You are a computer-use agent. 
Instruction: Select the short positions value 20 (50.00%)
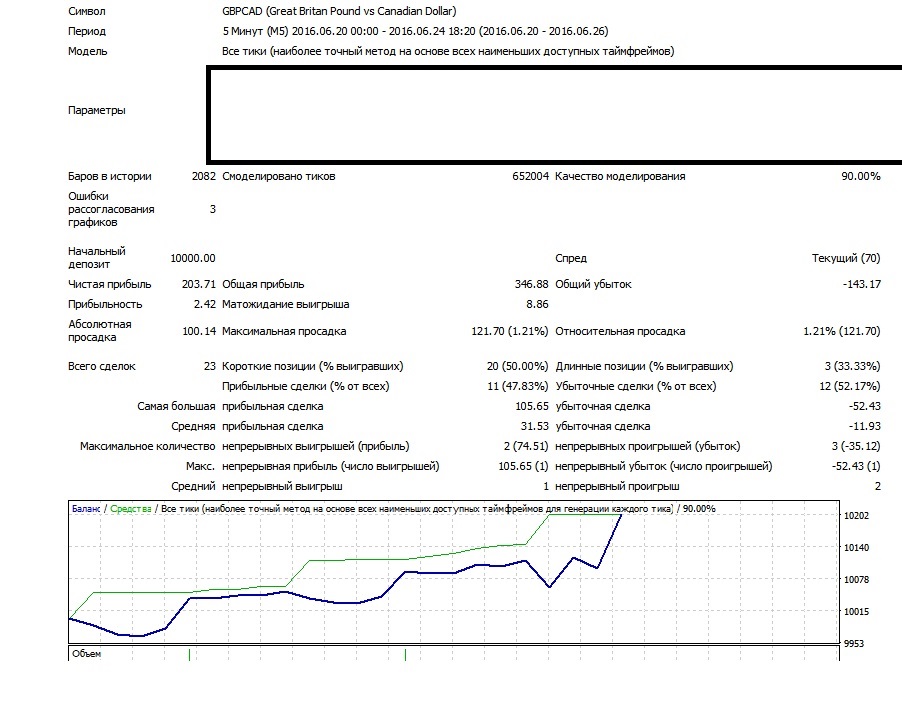[x=518, y=366]
